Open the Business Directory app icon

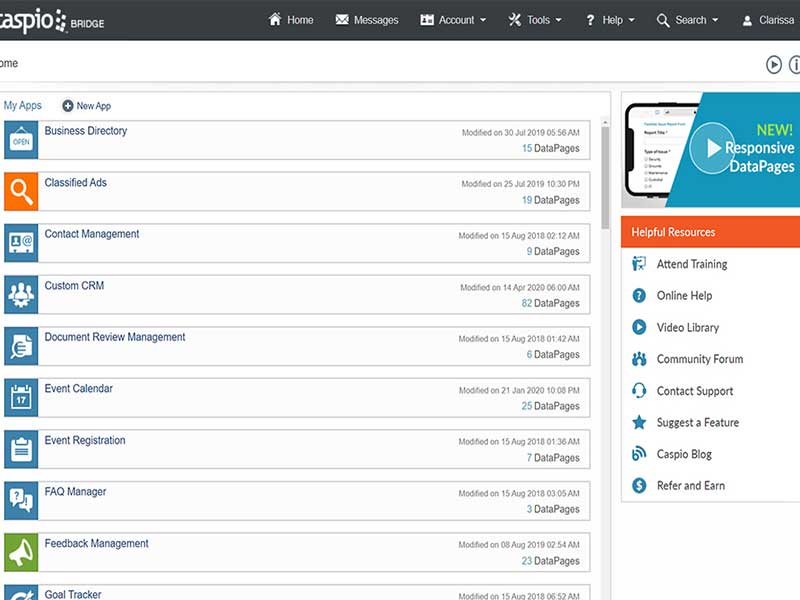pyautogui.click(x=21, y=140)
